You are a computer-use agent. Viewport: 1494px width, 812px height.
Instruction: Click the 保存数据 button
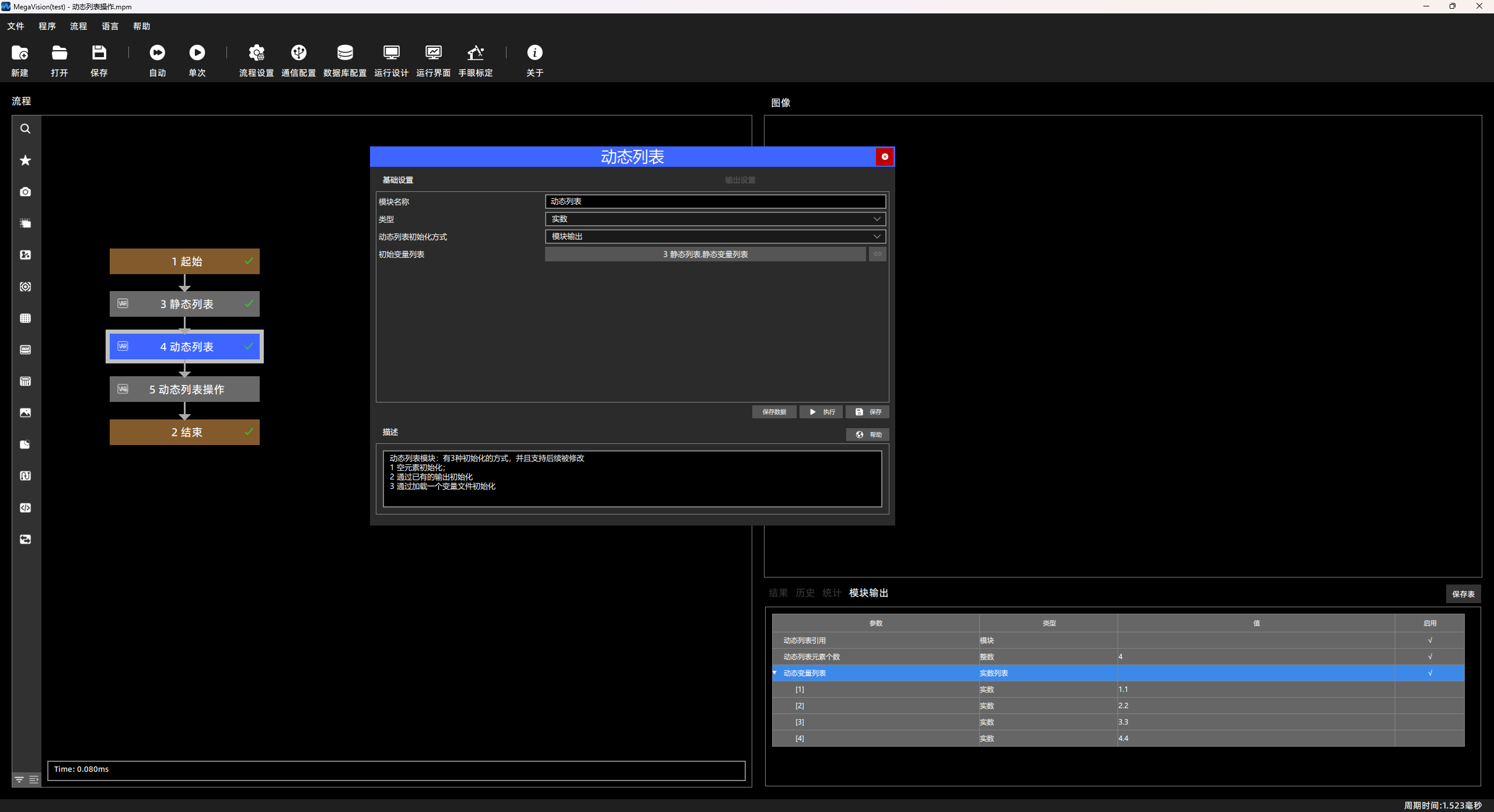click(x=774, y=412)
